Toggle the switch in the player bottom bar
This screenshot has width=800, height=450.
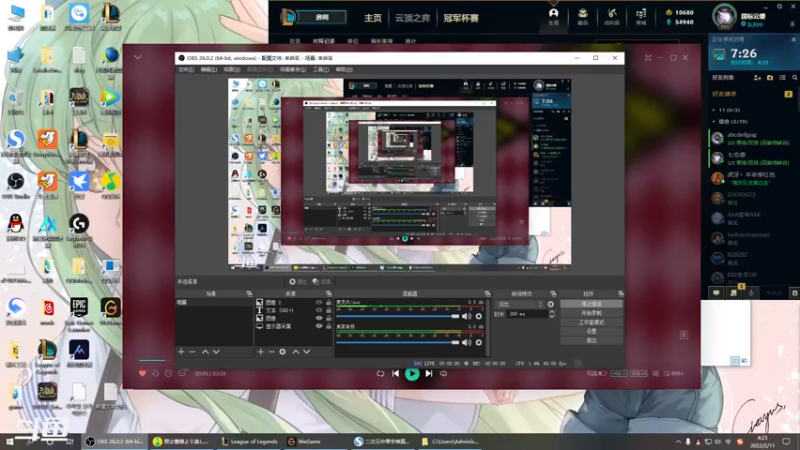pyautogui.click(x=603, y=373)
